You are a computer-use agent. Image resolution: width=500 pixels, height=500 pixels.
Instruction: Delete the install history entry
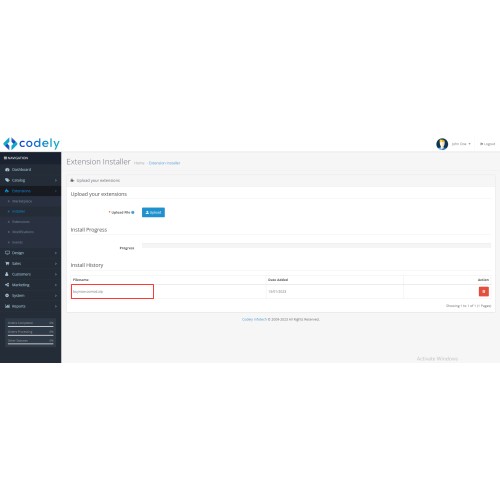tap(484, 292)
